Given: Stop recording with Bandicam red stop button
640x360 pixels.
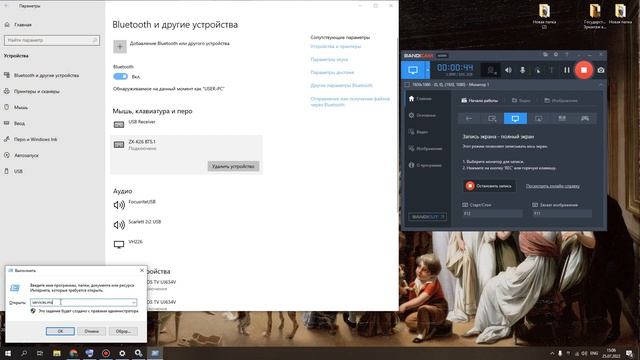Looking at the screenshot, I should (584, 70).
